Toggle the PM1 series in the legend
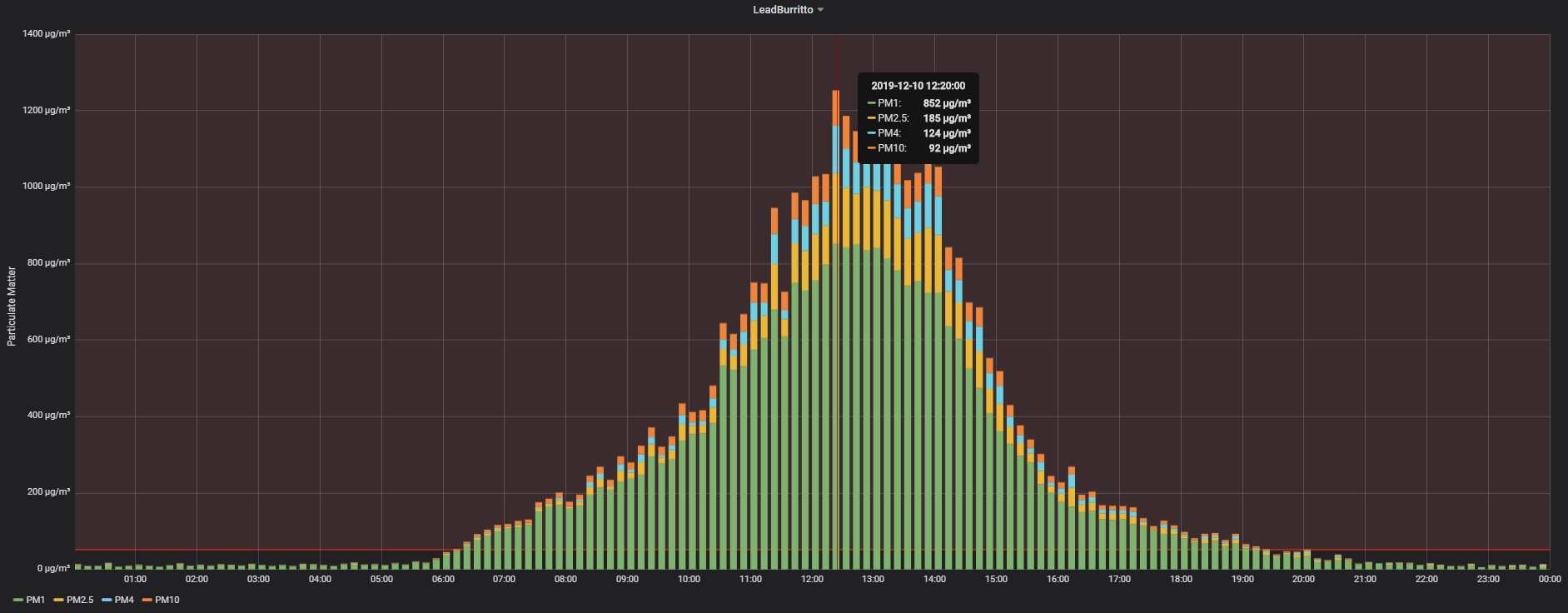 pos(36,600)
